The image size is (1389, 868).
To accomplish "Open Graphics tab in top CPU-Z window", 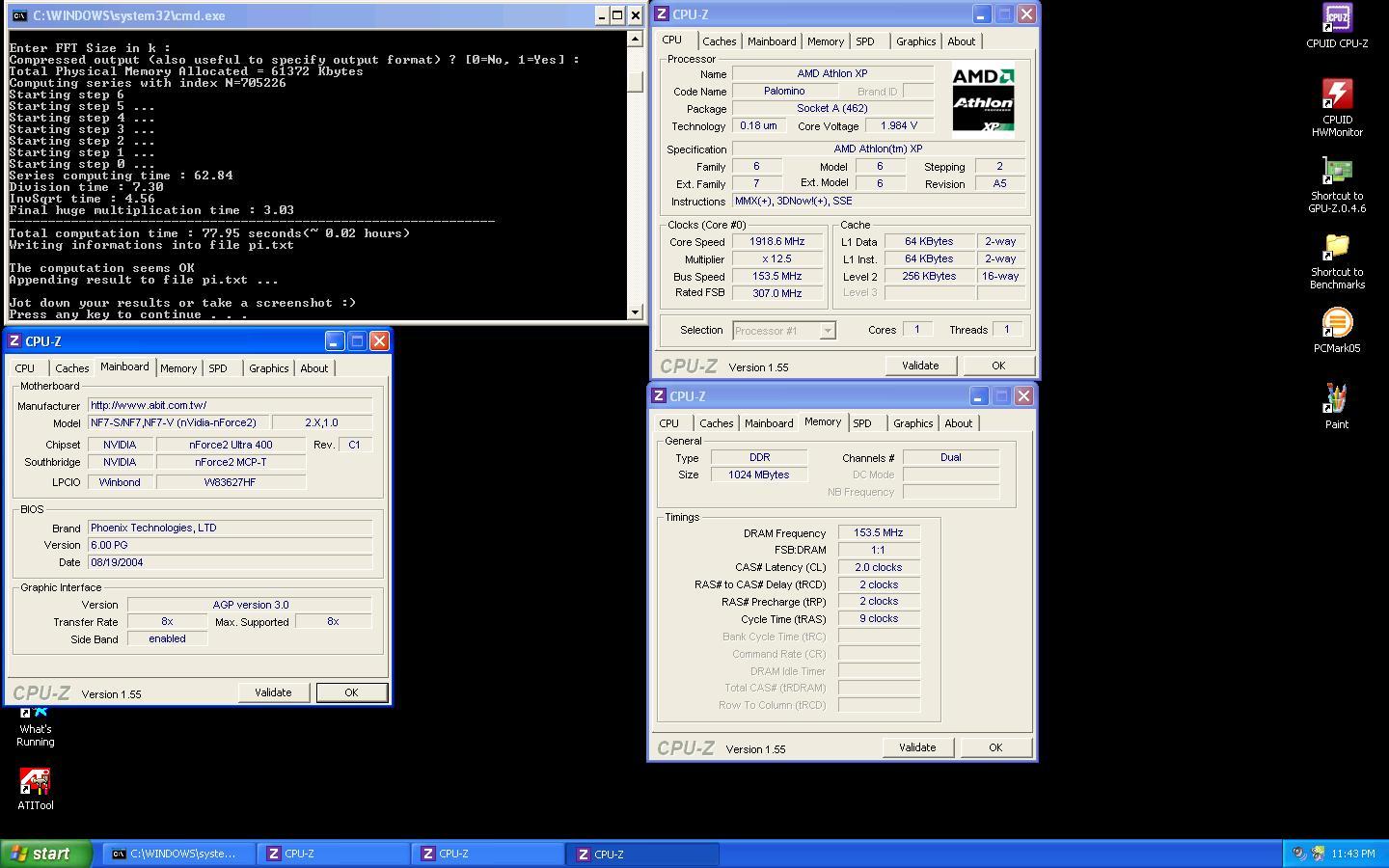I will (x=915, y=41).
